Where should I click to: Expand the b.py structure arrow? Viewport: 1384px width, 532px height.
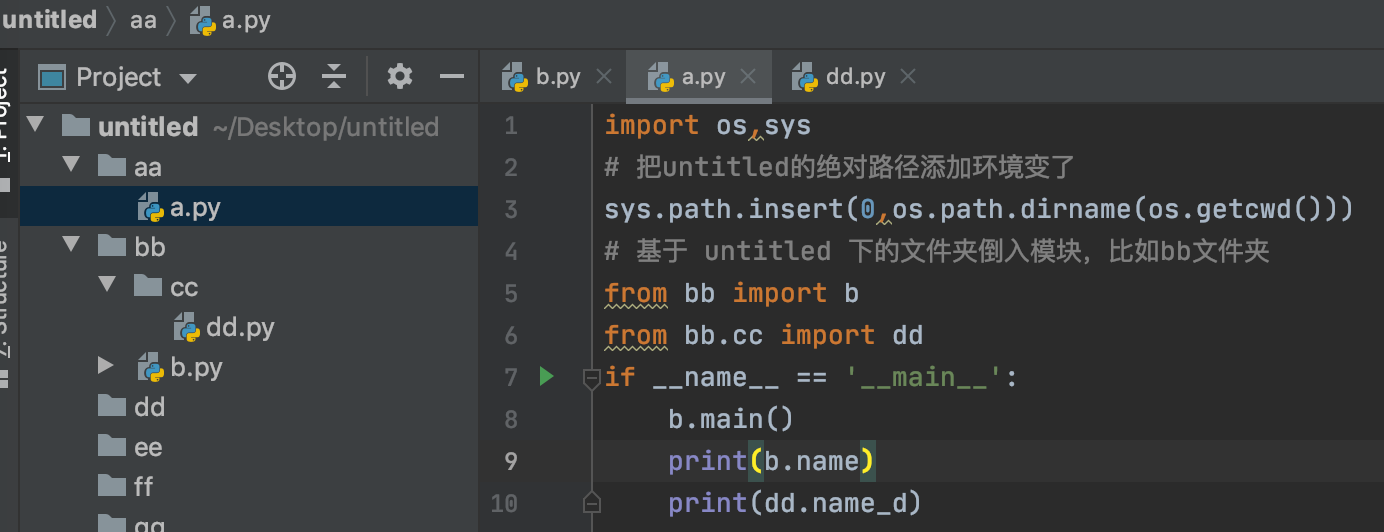coord(106,366)
